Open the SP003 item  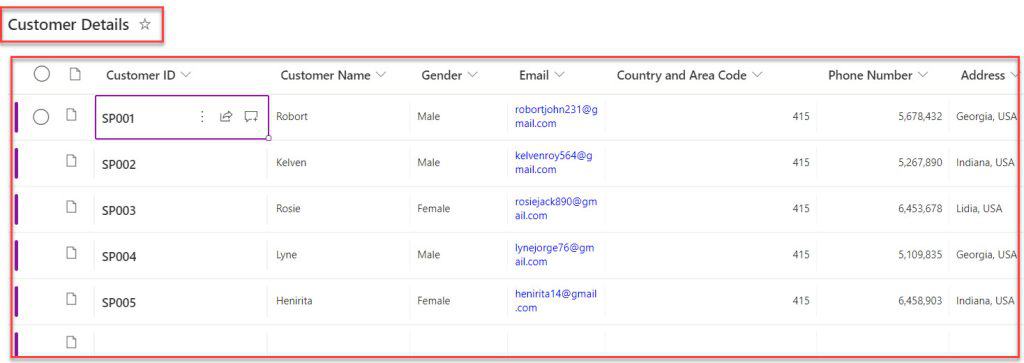click(119, 211)
